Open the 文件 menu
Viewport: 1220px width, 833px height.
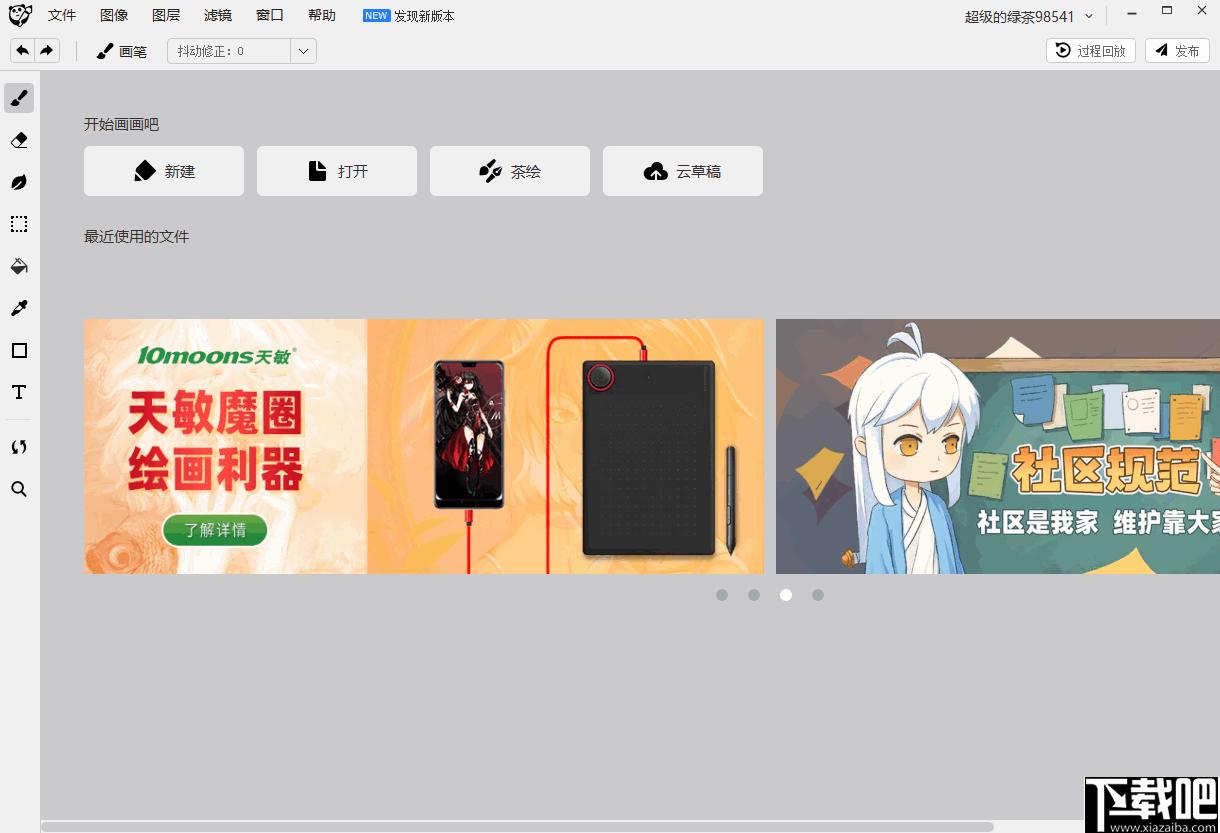(x=62, y=16)
